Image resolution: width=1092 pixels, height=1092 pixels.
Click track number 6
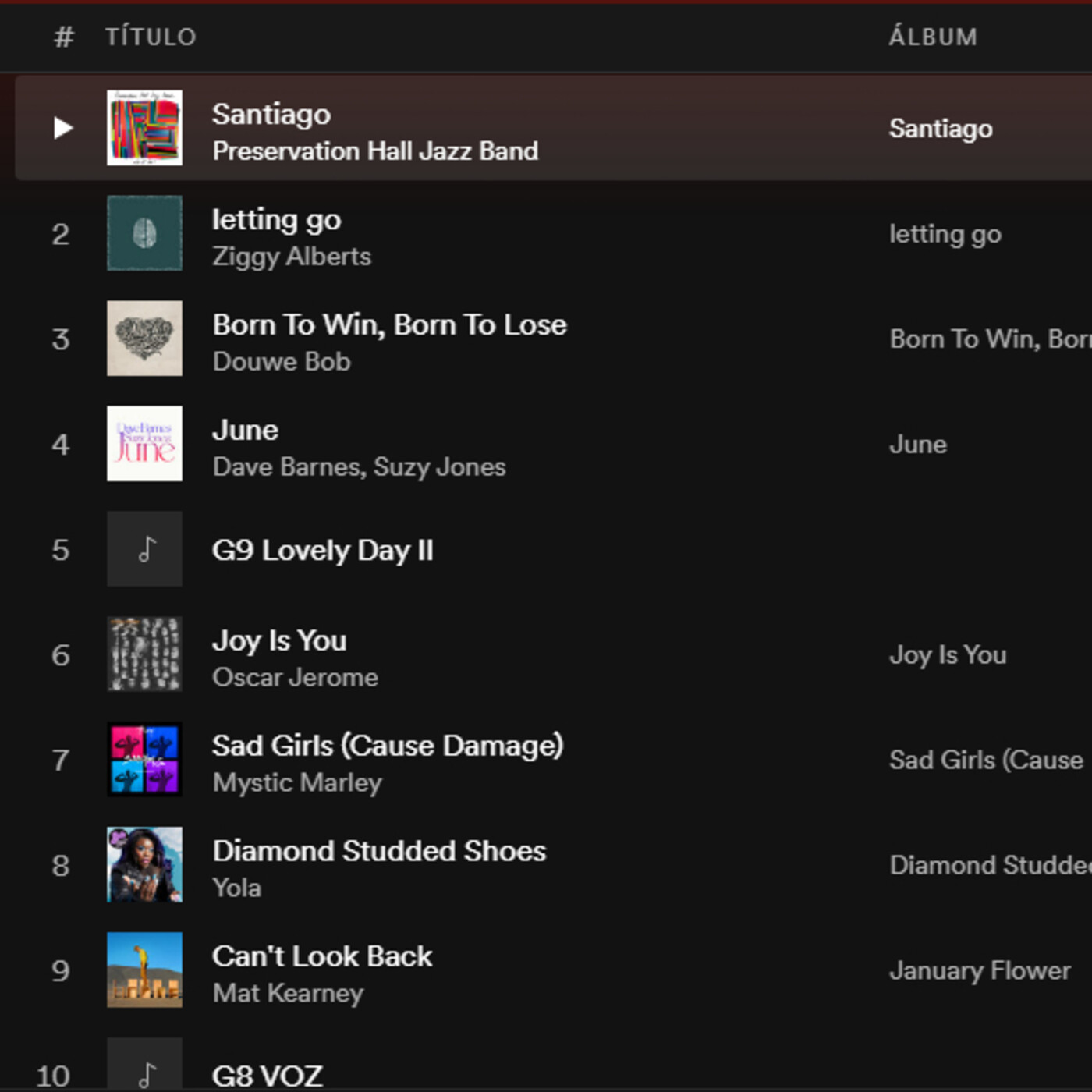click(x=61, y=655)
